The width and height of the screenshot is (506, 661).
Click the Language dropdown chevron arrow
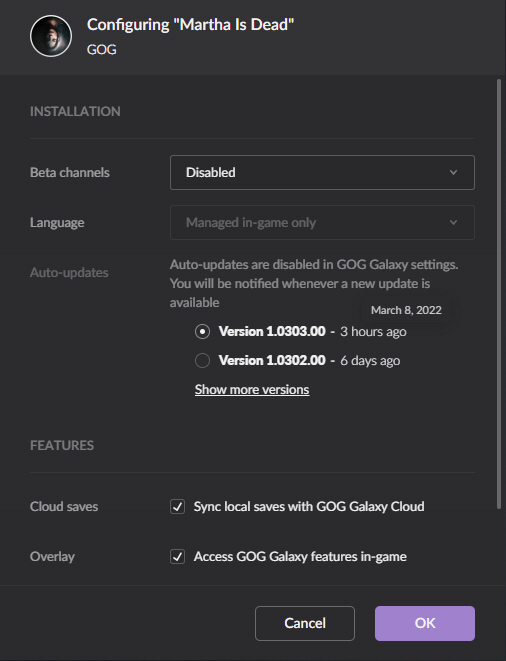pyautogui.click(x=453, y=222)
